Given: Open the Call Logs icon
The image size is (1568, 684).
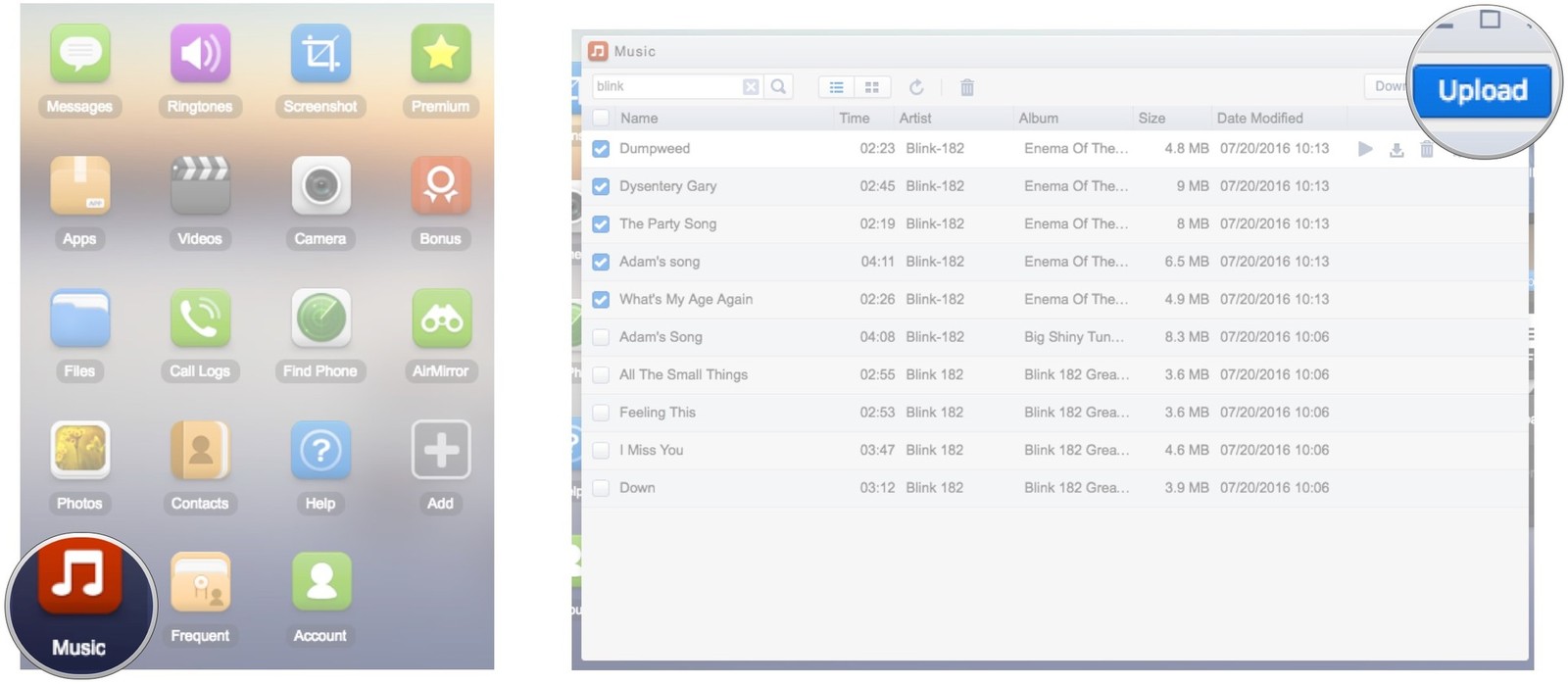Looking at the screenshot, I should [200, 318].
